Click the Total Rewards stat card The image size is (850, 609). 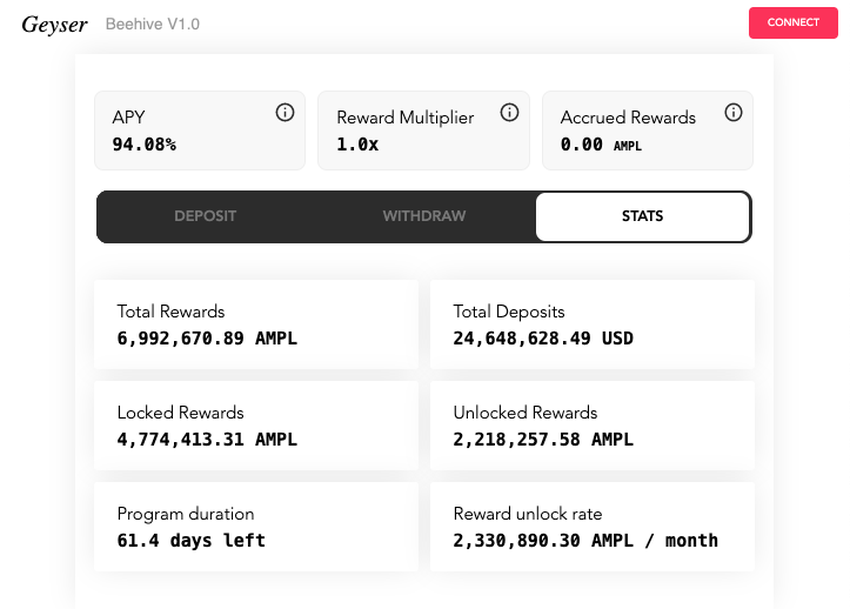[256, 324]
